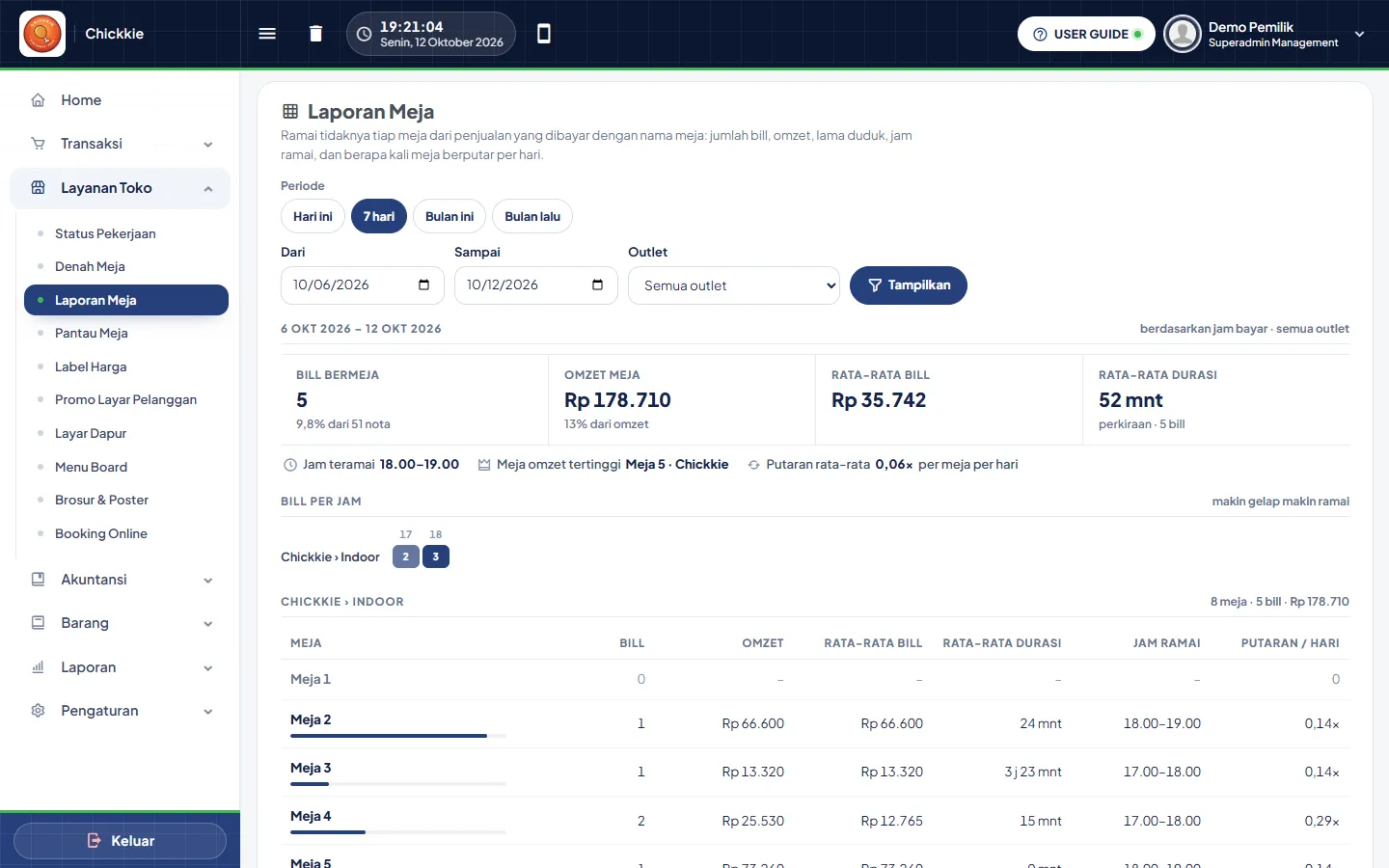Screen dimensions: 1389x868
Task: Click the Laporan Meja table icon in the heading
Action: pyautogui.click(x=290, y=112)
